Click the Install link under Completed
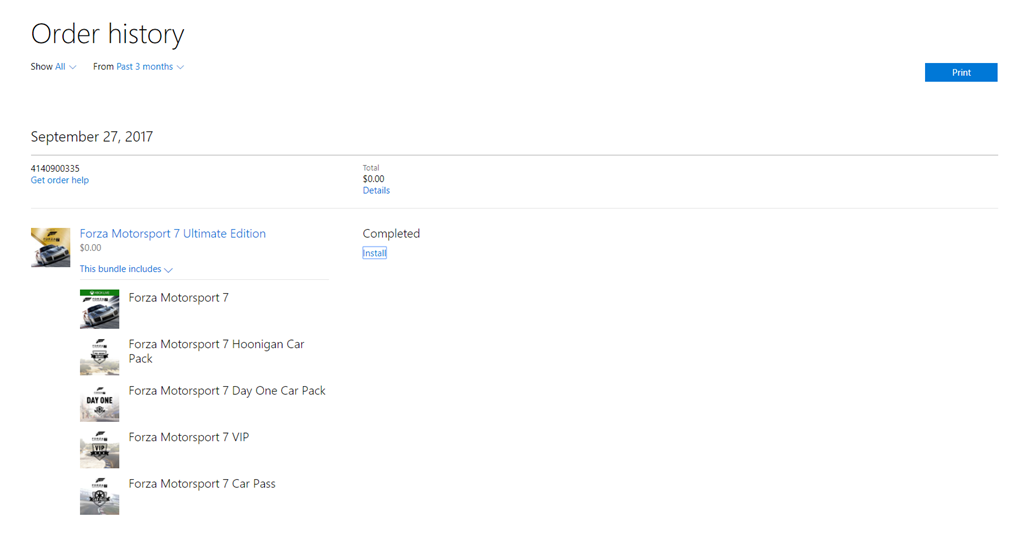 pyautogui.click(x=374, y=253)
